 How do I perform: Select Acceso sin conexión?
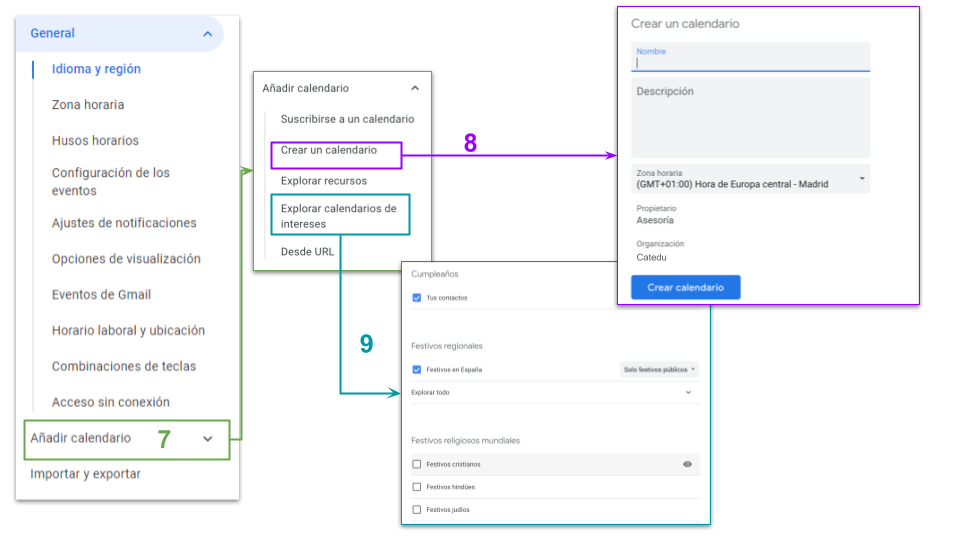(110, 402)
